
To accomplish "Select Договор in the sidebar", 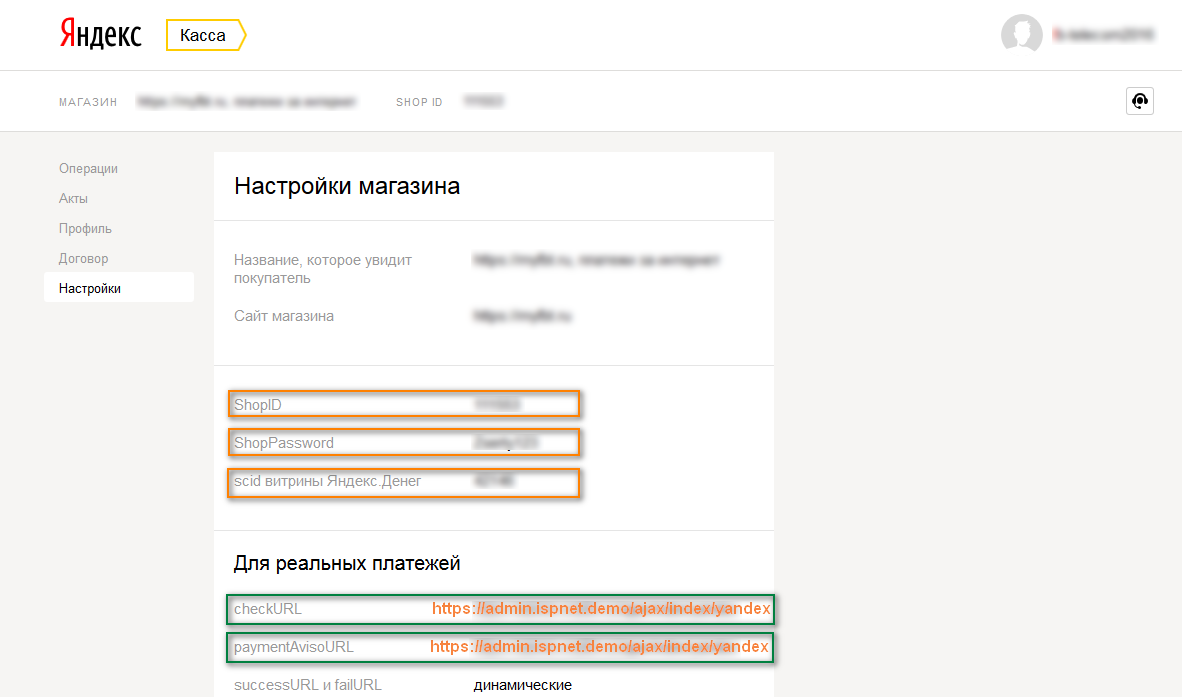I will (x=83, y=259).
